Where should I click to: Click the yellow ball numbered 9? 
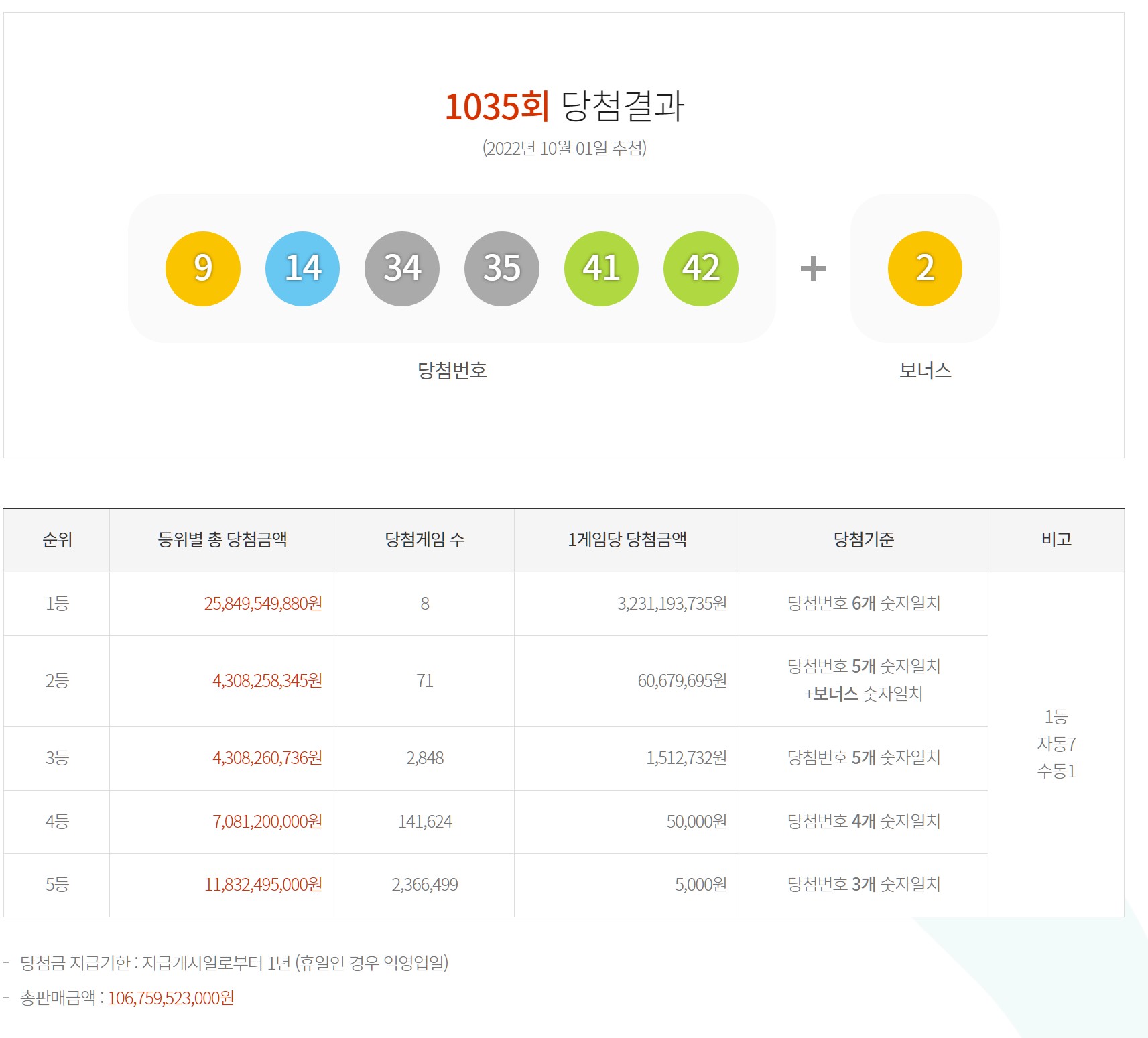pos(203,269)
